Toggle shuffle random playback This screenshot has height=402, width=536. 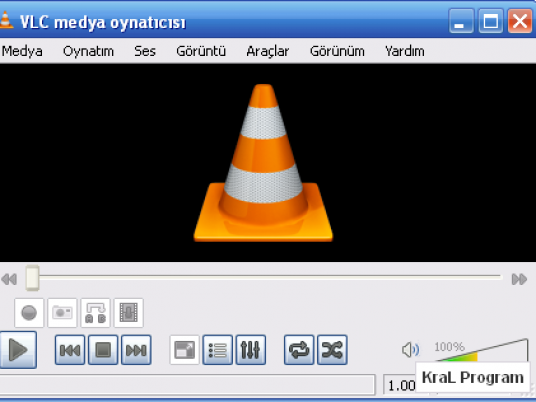332,350
